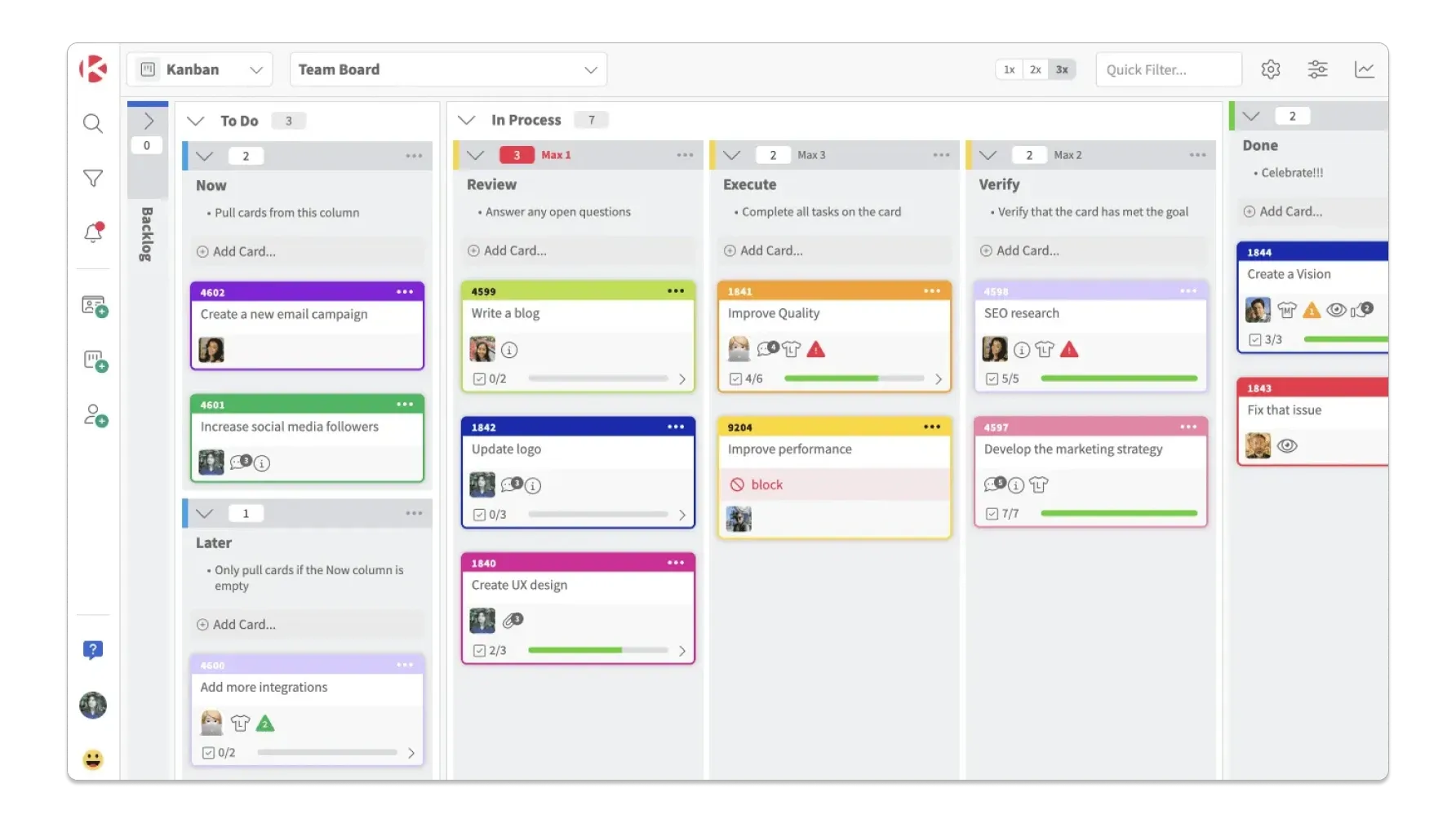The width and height of the screenshot is (1456, 823).
Task: Select the 1x zoom level
Action: click(1009, 69)
